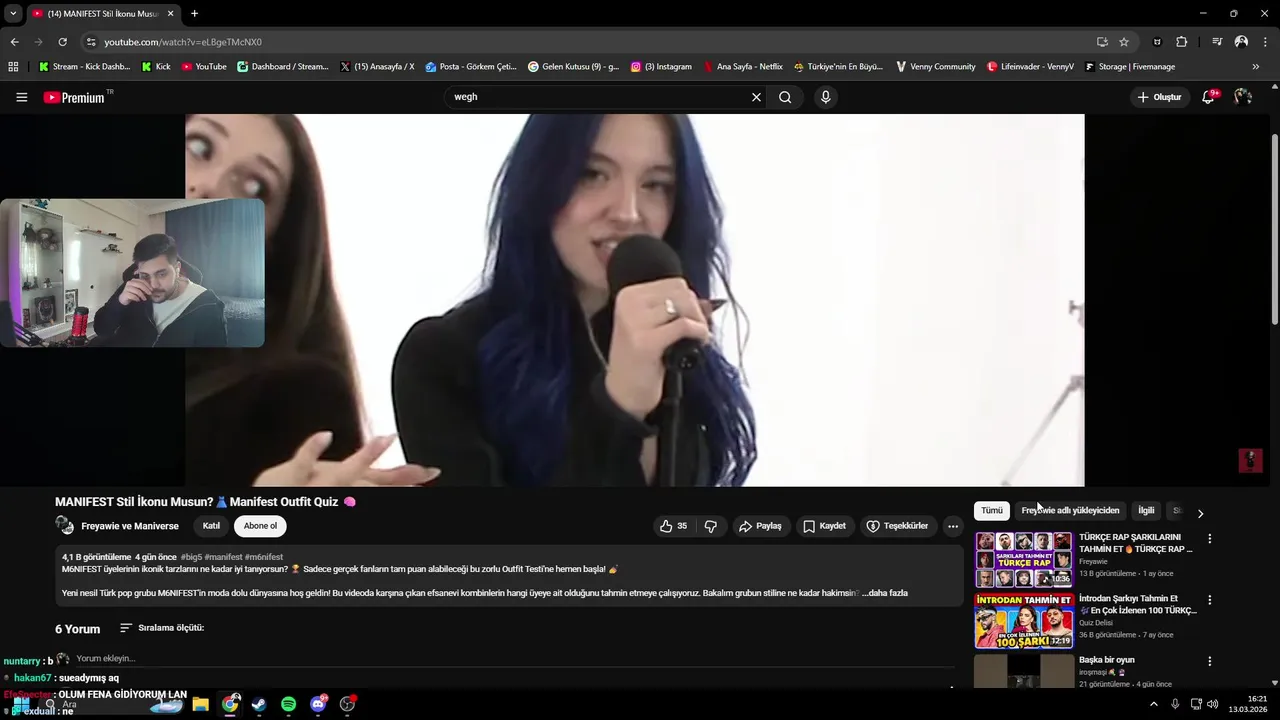Open the Kick bookmark

[156, 67]
